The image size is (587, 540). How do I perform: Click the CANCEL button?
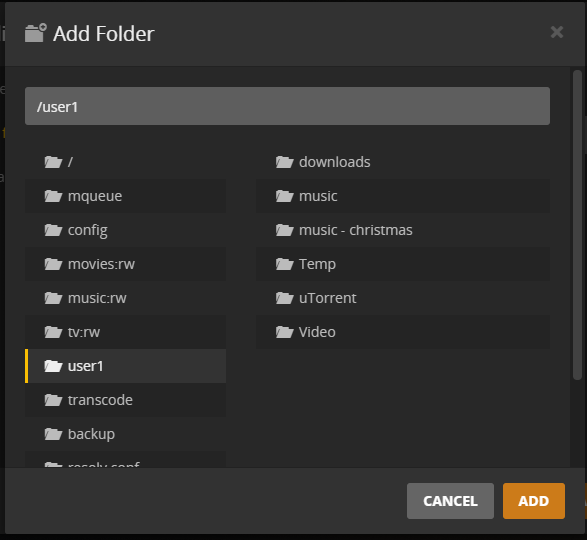[450, 501]
